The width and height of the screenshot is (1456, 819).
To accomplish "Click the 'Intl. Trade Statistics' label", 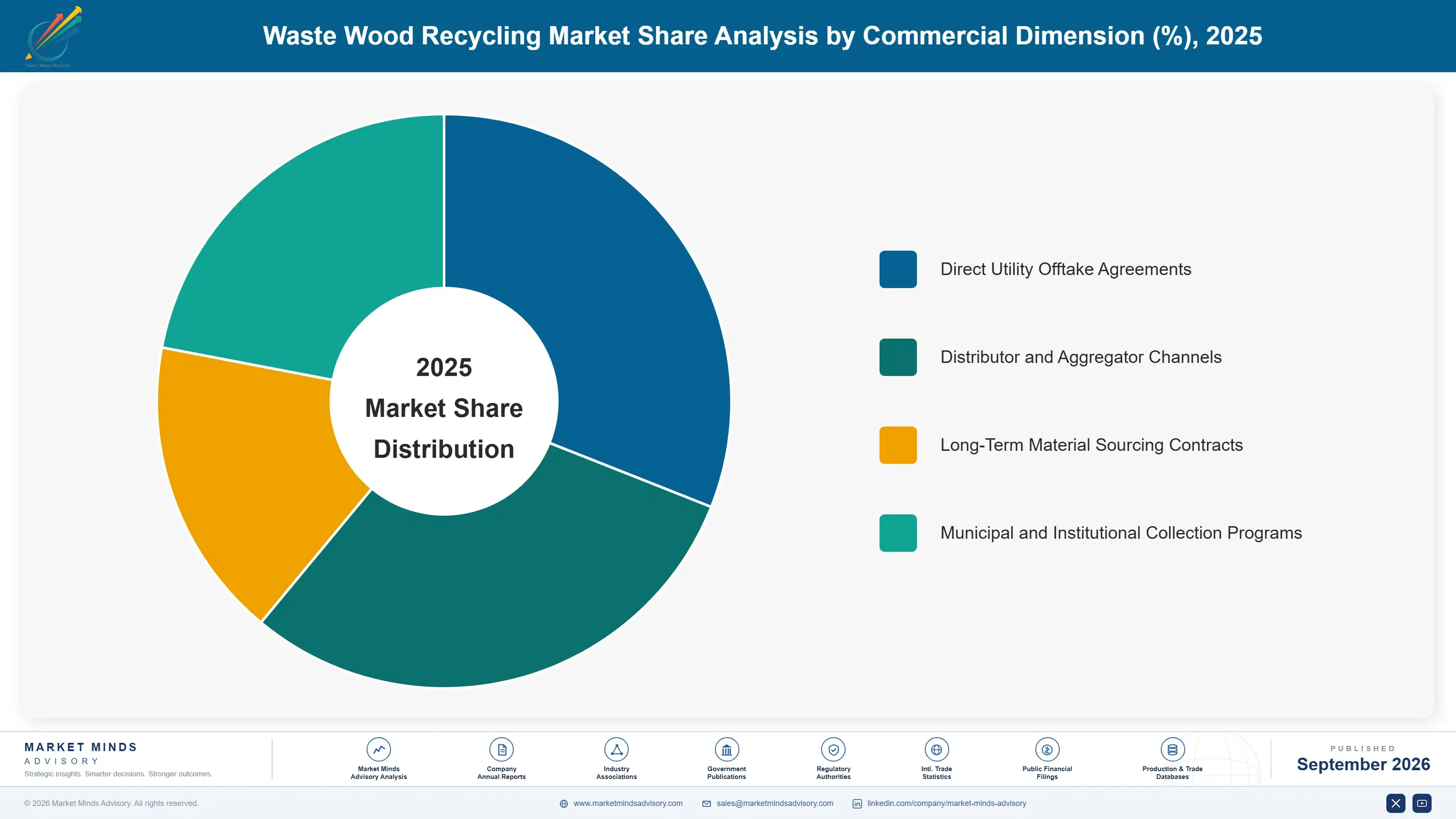I will (x=937, y=773).
